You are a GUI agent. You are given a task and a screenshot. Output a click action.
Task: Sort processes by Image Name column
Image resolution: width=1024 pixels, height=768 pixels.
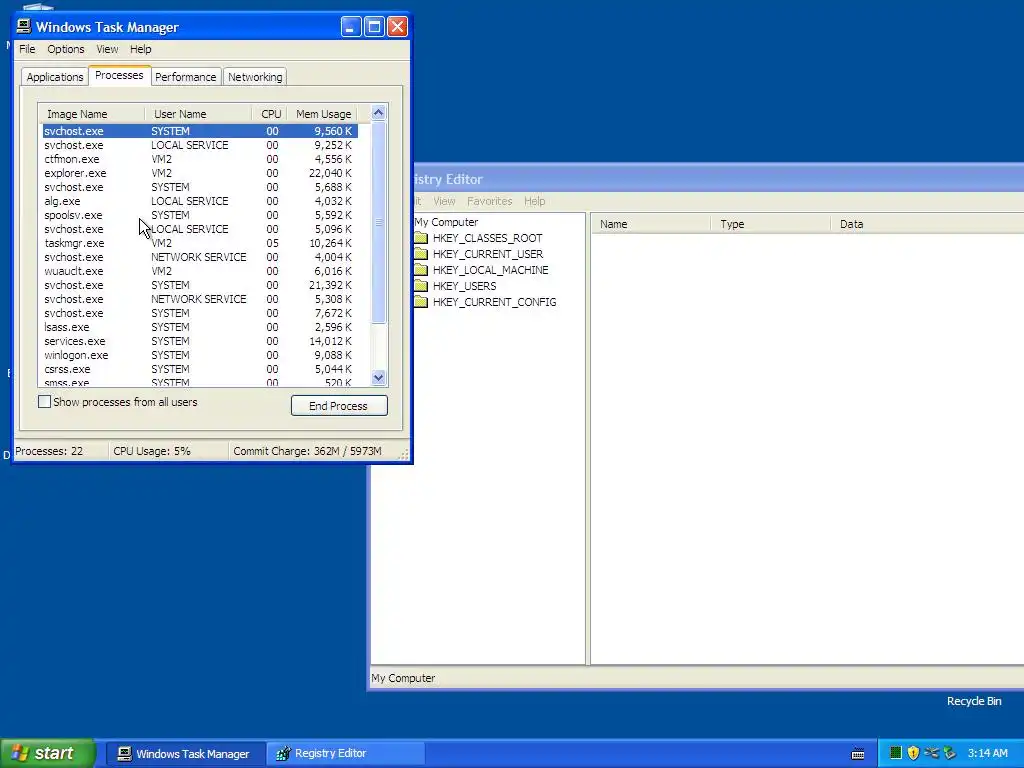(91, 114)
